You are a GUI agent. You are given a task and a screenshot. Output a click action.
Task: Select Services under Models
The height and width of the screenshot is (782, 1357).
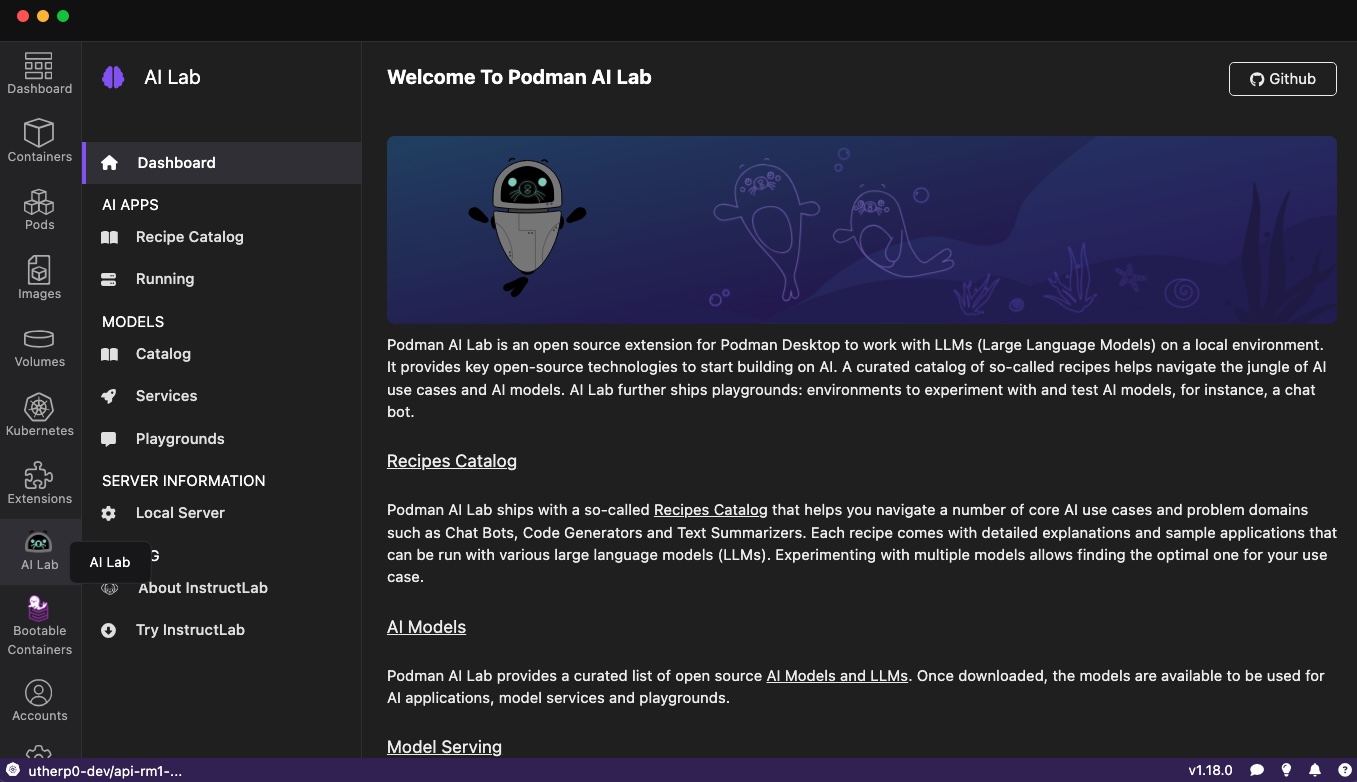[x=166, y=396]
